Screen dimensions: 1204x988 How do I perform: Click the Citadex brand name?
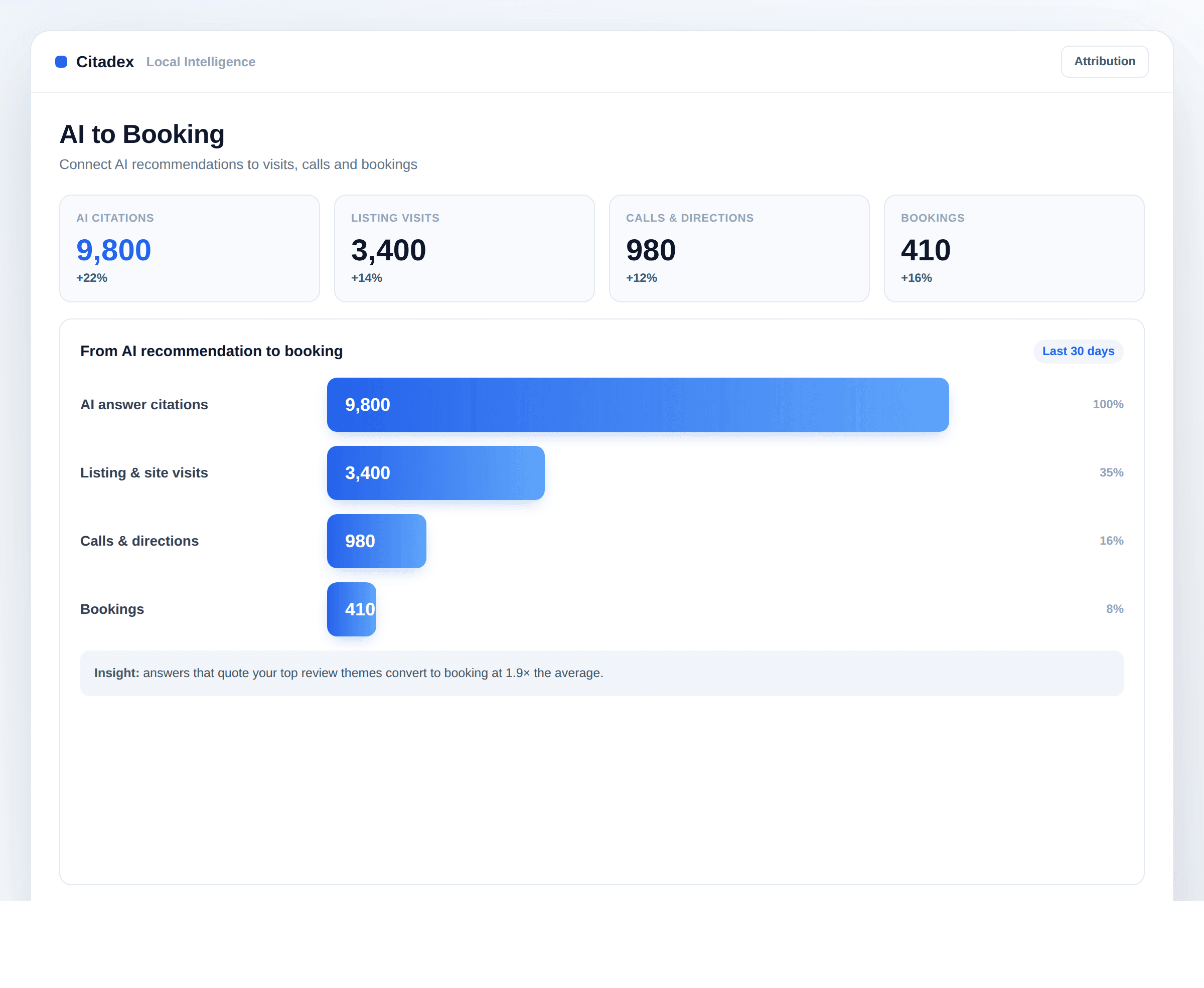[105, 62]
